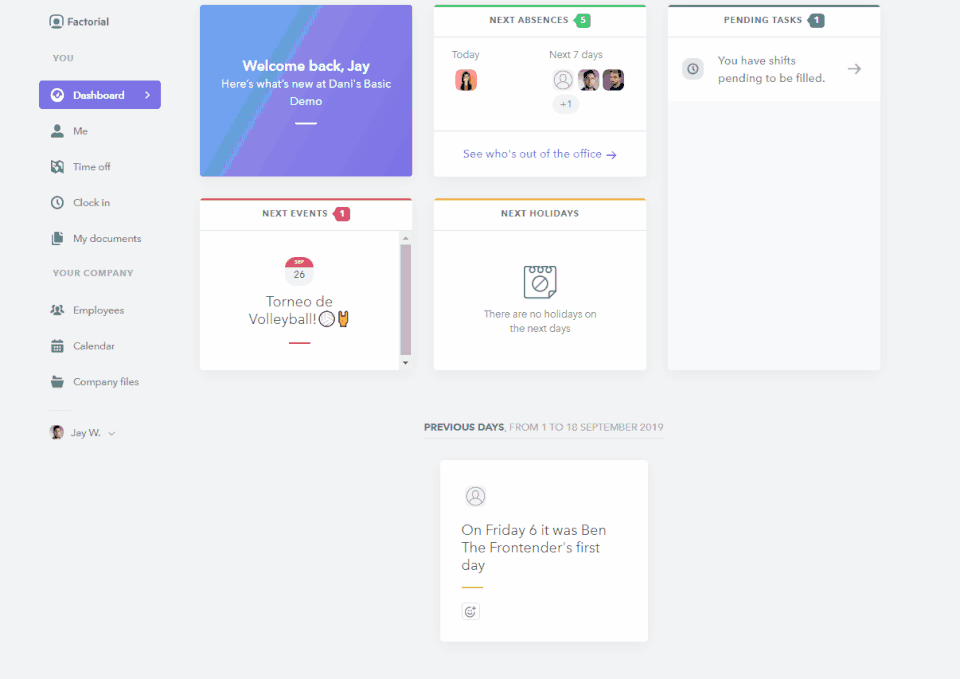Click the rock hand emoji in event
This screenshot has width=960, height=679.
pos(343,319)
